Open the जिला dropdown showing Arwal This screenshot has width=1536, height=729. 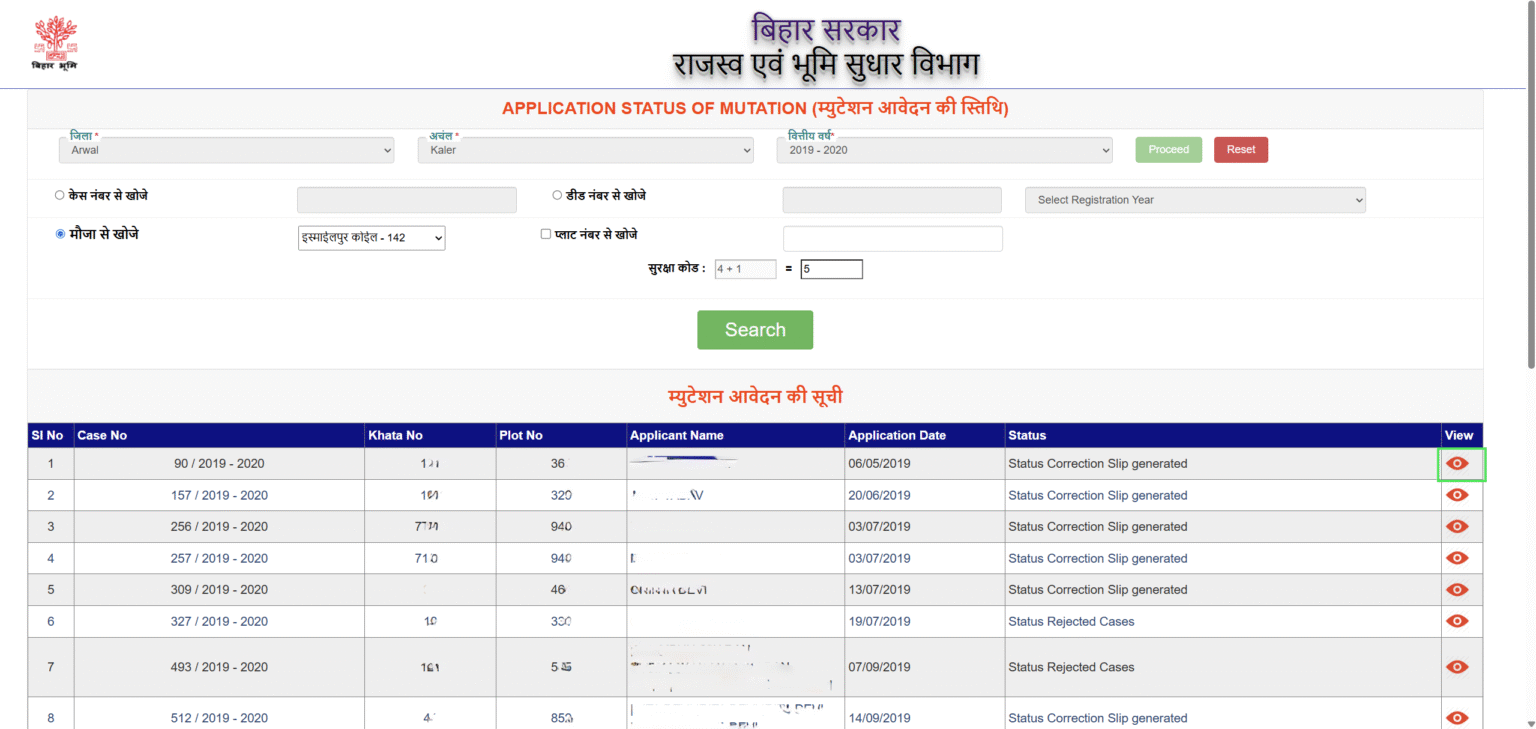click(x=226, y=149)
